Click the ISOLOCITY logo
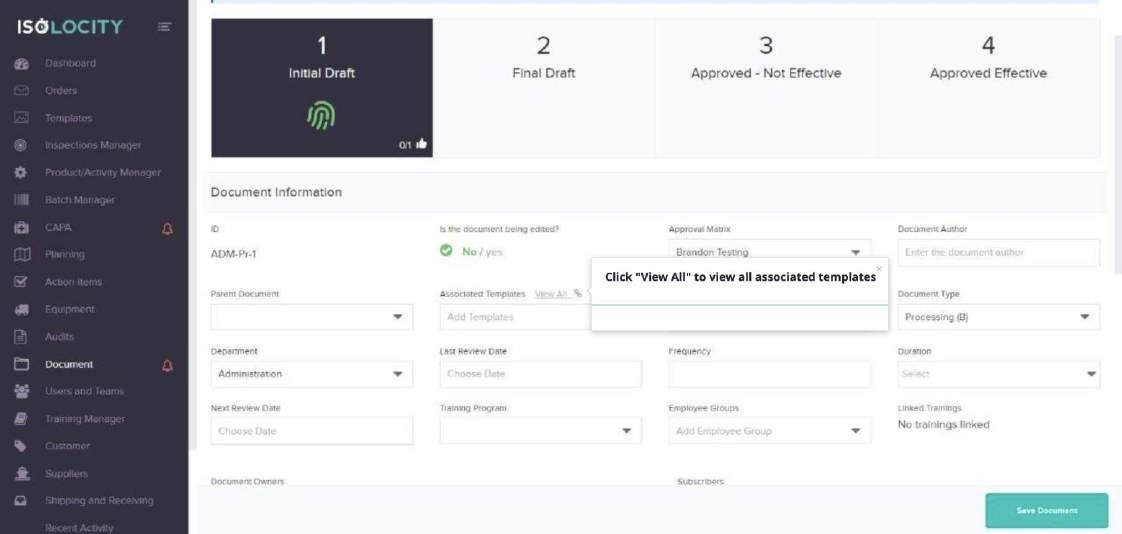 pyautogui.click(x=69, y=27)
